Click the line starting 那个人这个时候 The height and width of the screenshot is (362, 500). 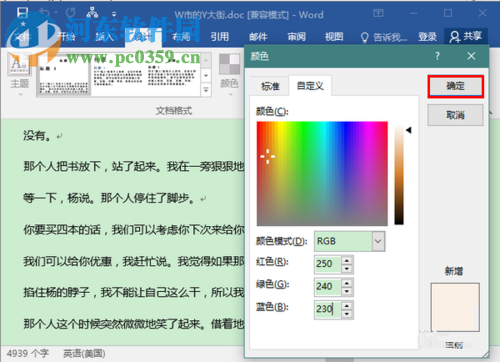pos(134,324)
